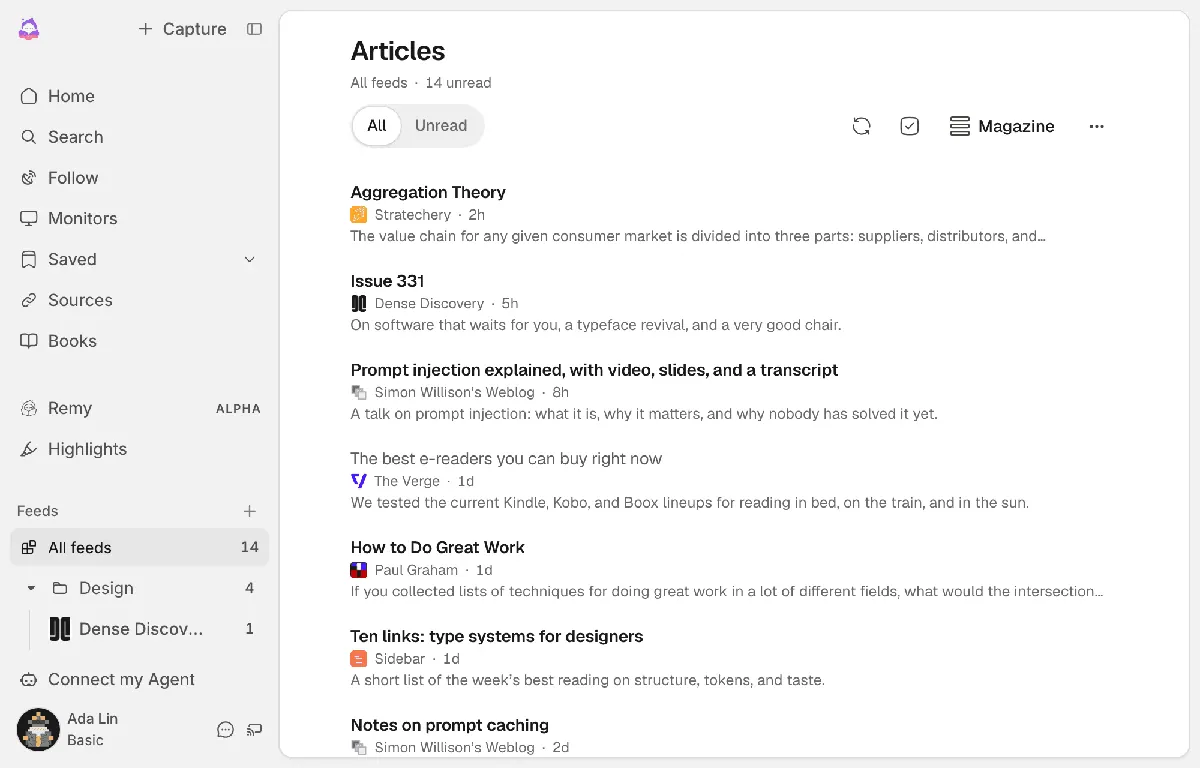Toggle the sidebar panel icon
This screenshot has width=1200, height=768.
[255, 29]
